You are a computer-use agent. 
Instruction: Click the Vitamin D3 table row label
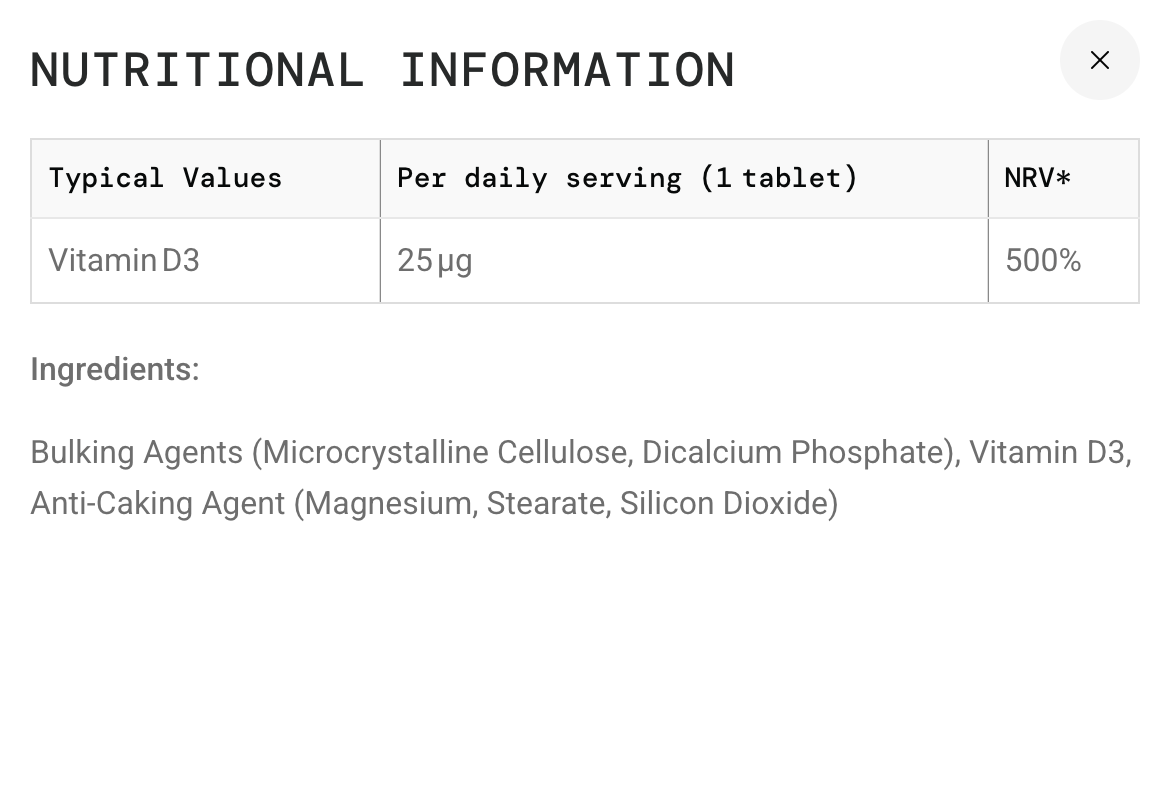click(124, 261)
